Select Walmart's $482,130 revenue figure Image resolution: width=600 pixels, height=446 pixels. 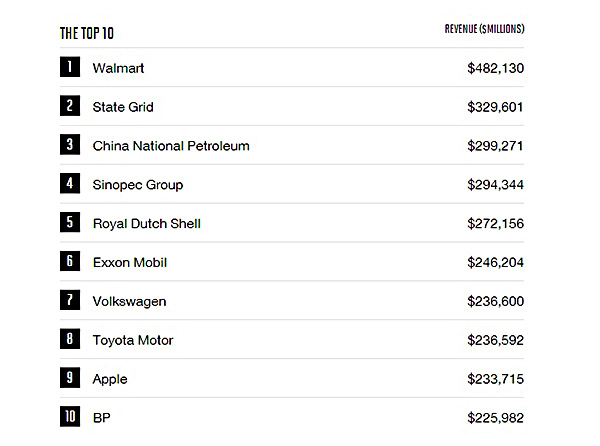tap(495, 68)
